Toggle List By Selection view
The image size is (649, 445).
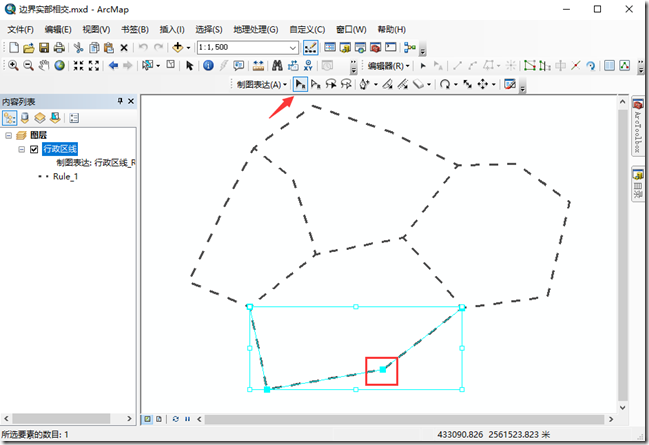click(55, 118)
